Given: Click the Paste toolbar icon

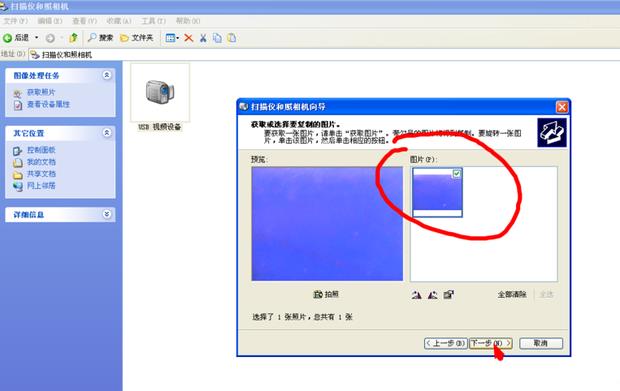Looking at the screenshot, I should (232, 38).
